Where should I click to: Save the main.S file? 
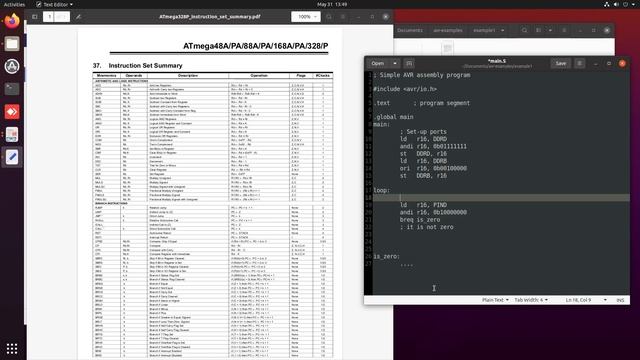[x=561, y=63]
